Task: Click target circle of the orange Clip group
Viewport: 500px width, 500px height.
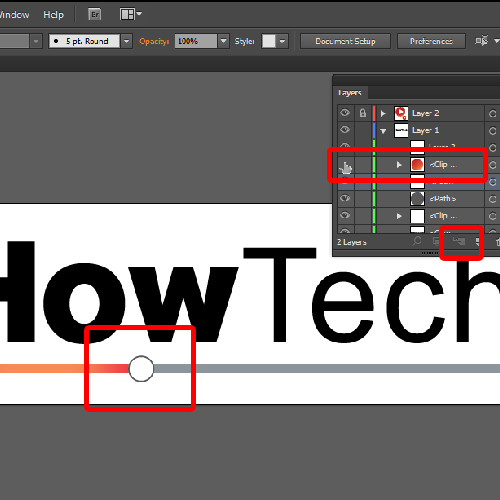Action: [493, 165]
